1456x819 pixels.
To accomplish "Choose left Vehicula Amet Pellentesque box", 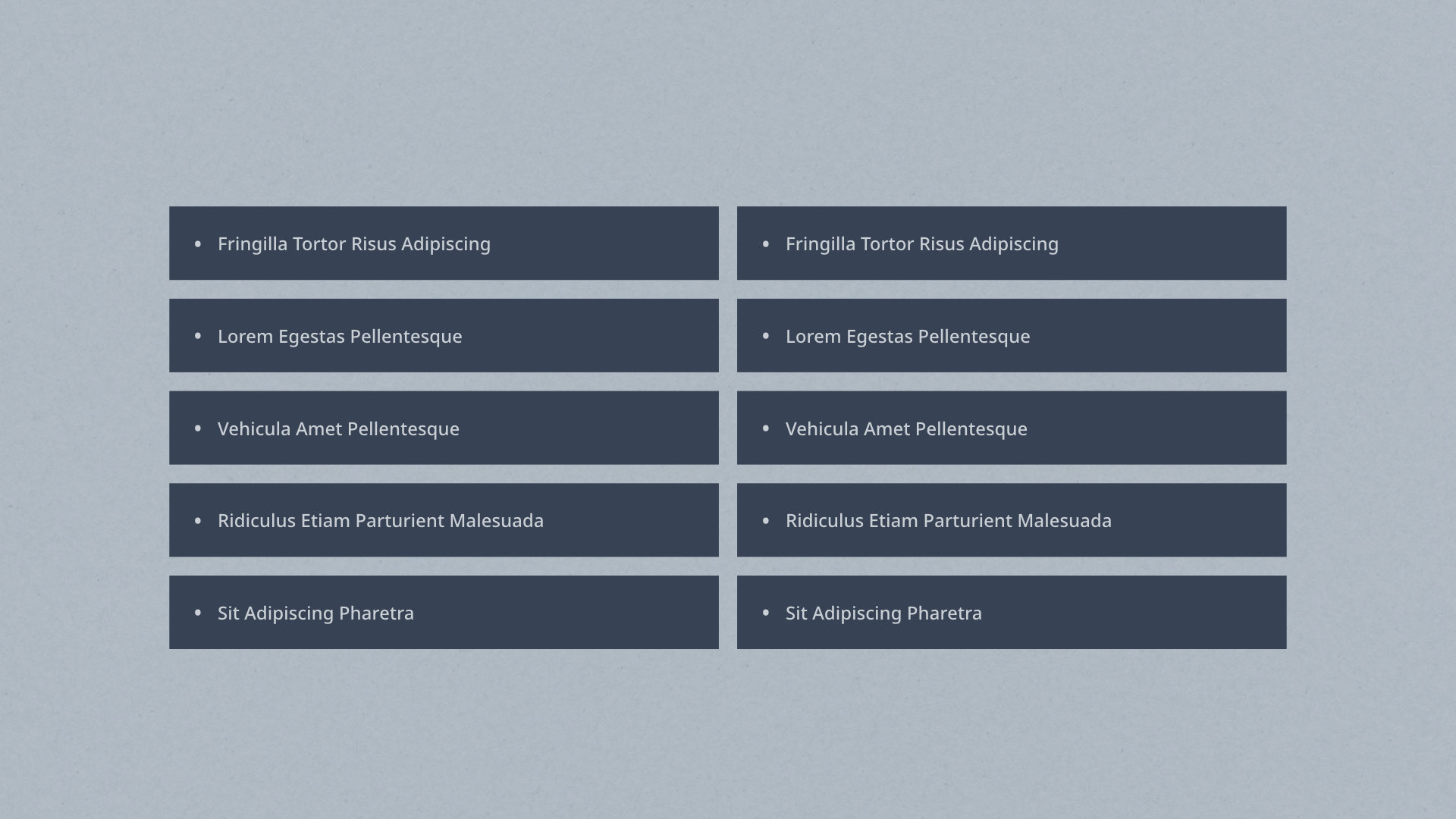I will coord(444,428).
